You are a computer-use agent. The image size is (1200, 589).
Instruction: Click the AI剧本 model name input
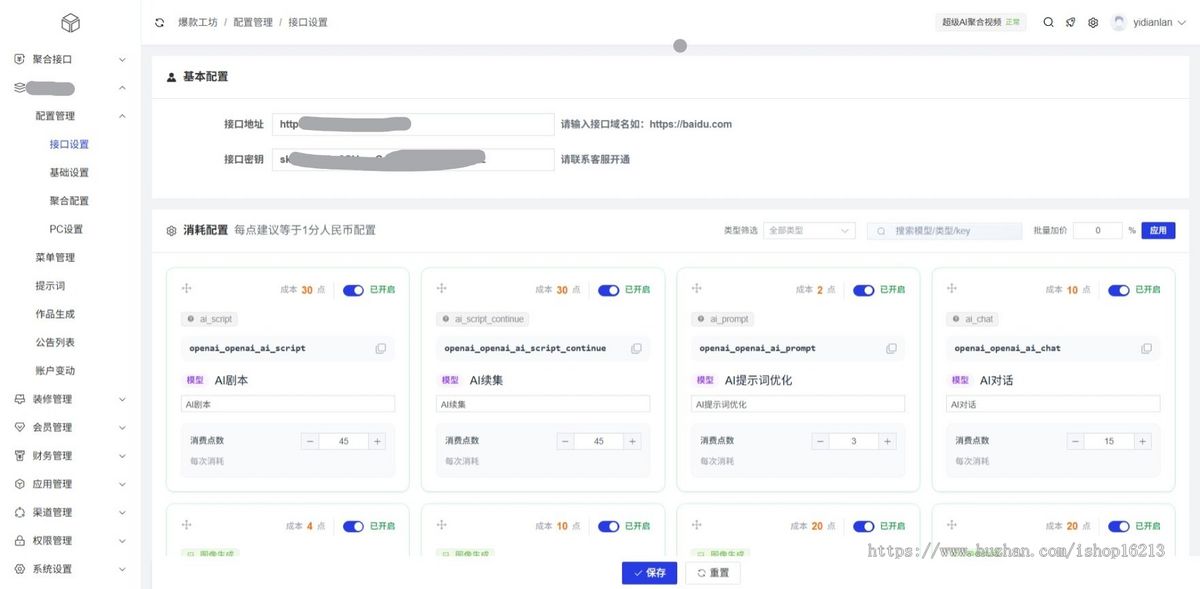click(x=288, y=404)
